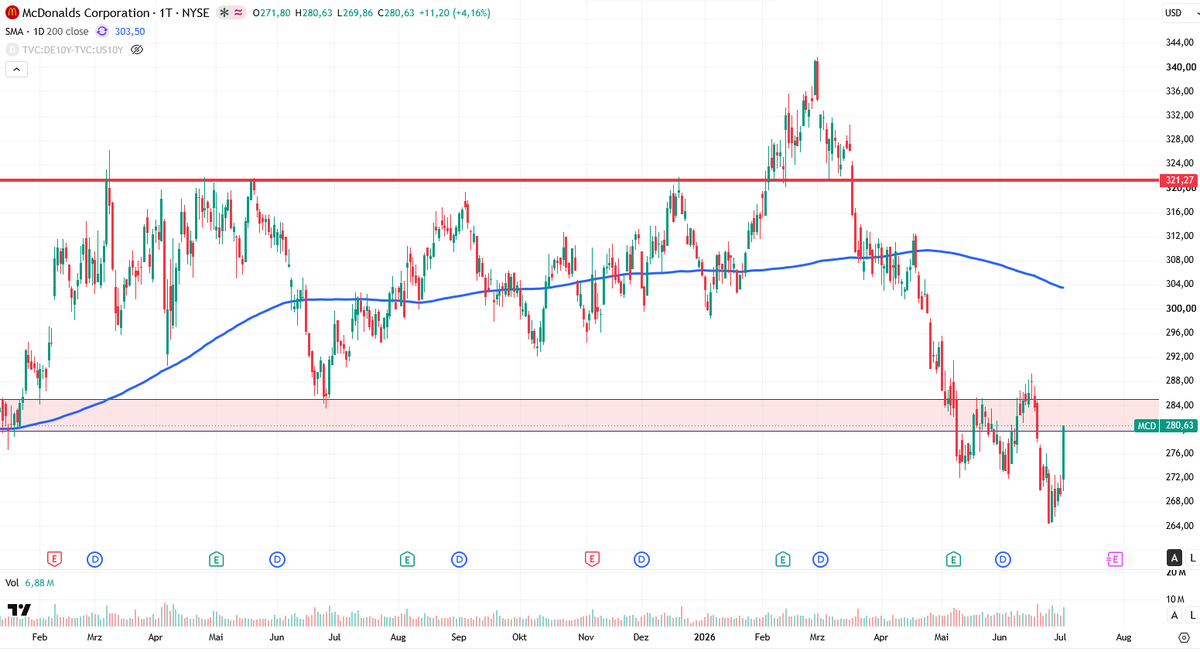
Task: Open the green earnings marker near Mai 2025
Action: click(215, 559)
